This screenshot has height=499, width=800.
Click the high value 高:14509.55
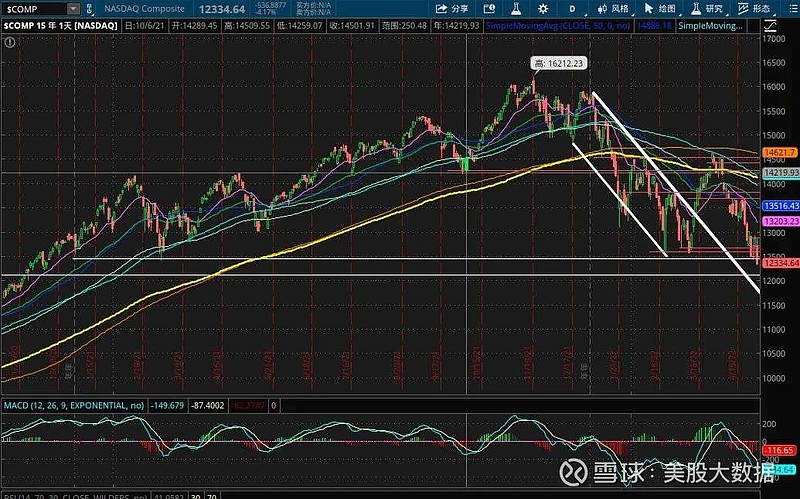click(x=247, y=26)
